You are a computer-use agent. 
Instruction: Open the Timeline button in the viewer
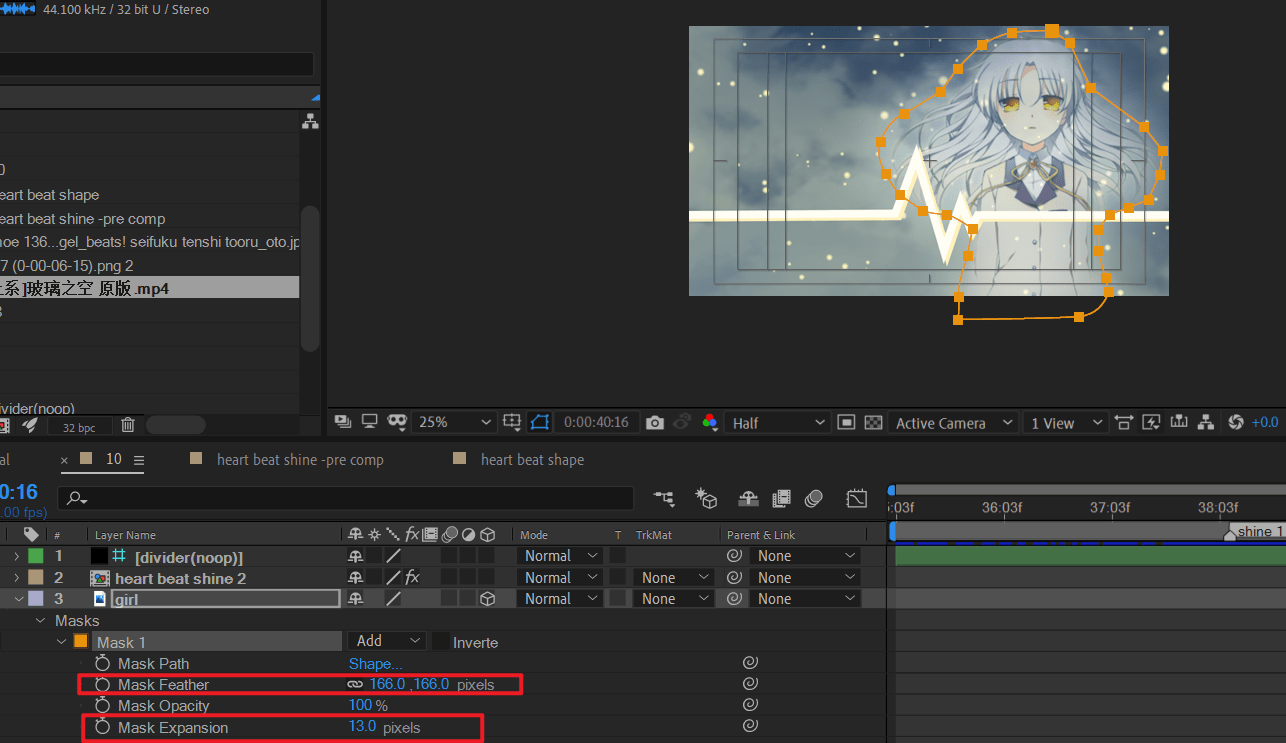tap(1178, 423)
